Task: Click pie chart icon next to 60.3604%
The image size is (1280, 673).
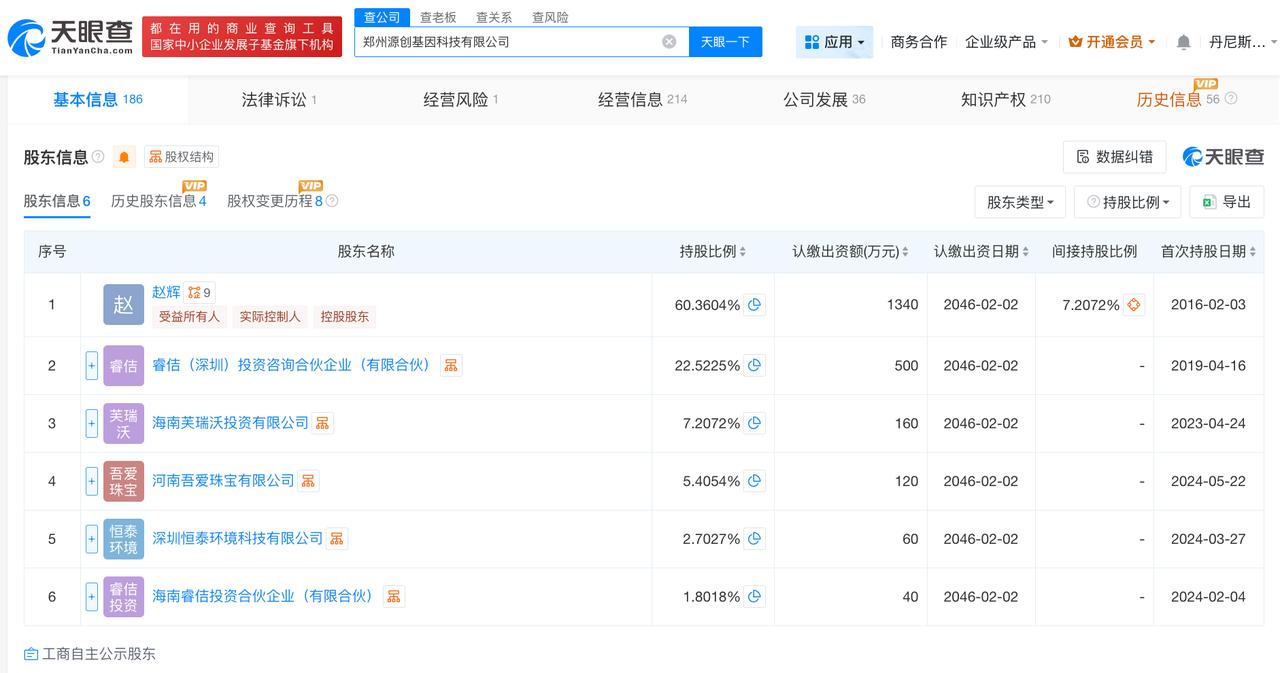Action: click(x=755, y=305)
